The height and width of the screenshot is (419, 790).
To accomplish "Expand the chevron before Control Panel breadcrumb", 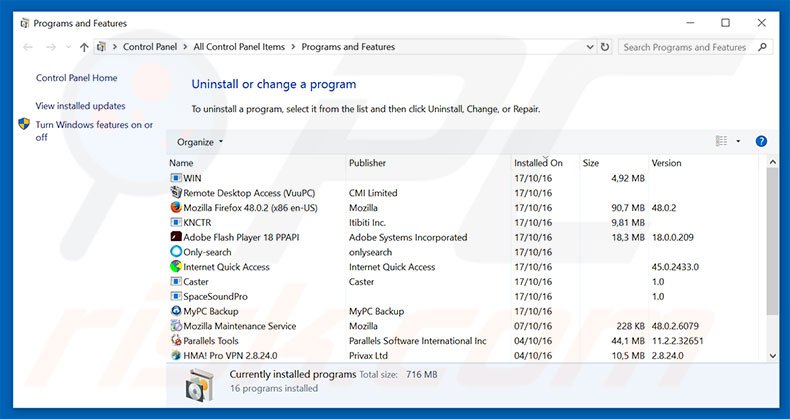I will (x=115, y=47).
